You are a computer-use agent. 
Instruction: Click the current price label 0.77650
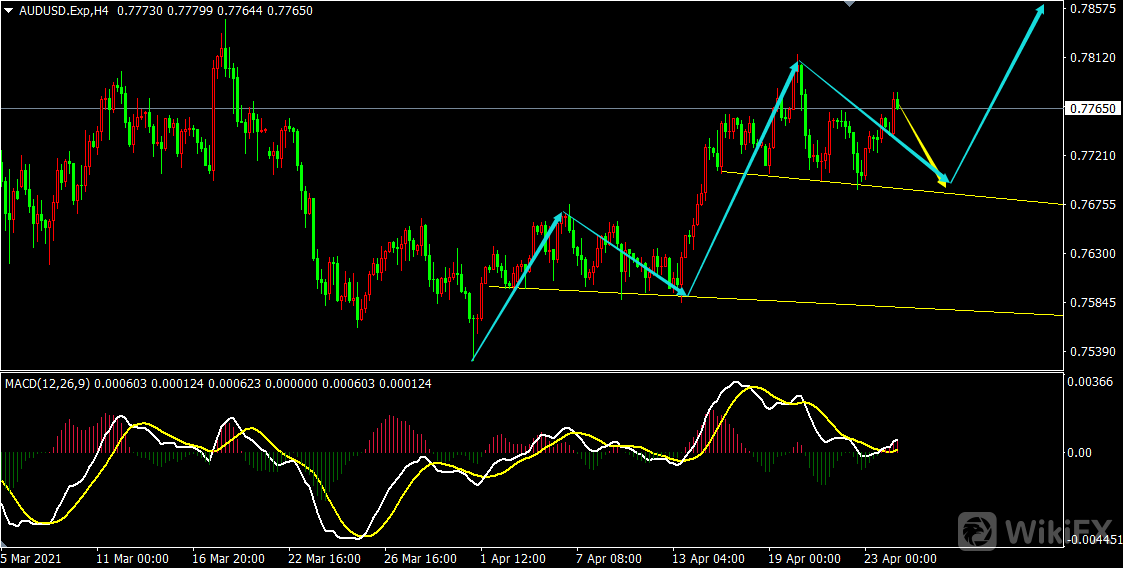click(x=1091, y=108)
